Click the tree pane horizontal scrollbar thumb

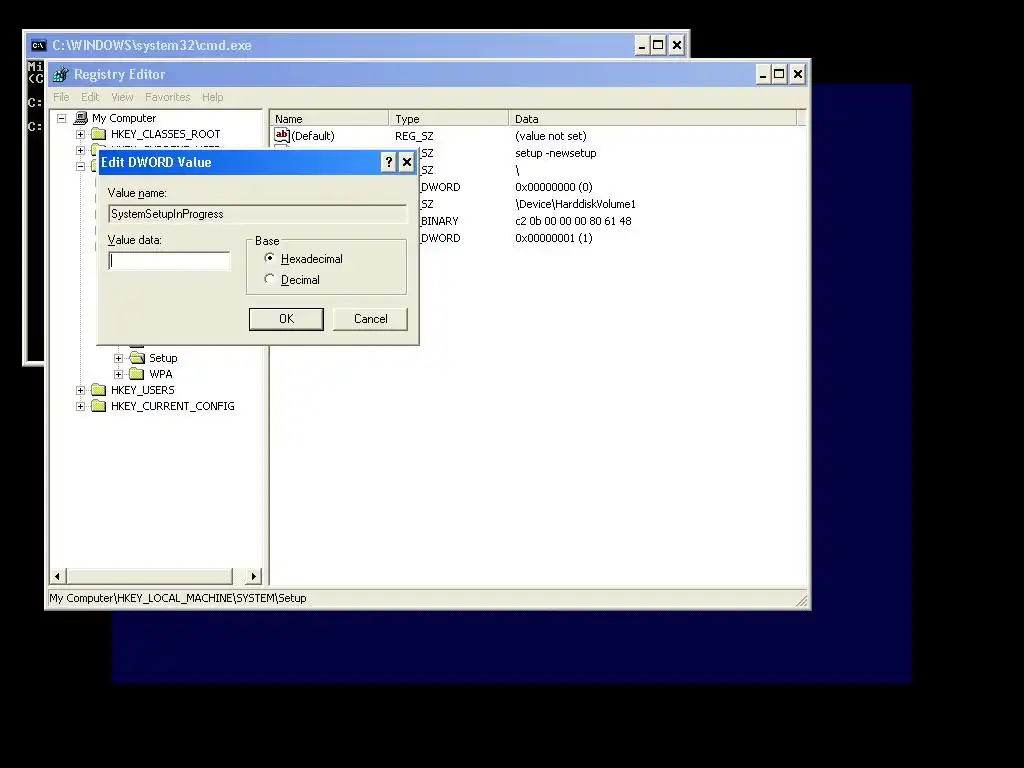(150, 576)
